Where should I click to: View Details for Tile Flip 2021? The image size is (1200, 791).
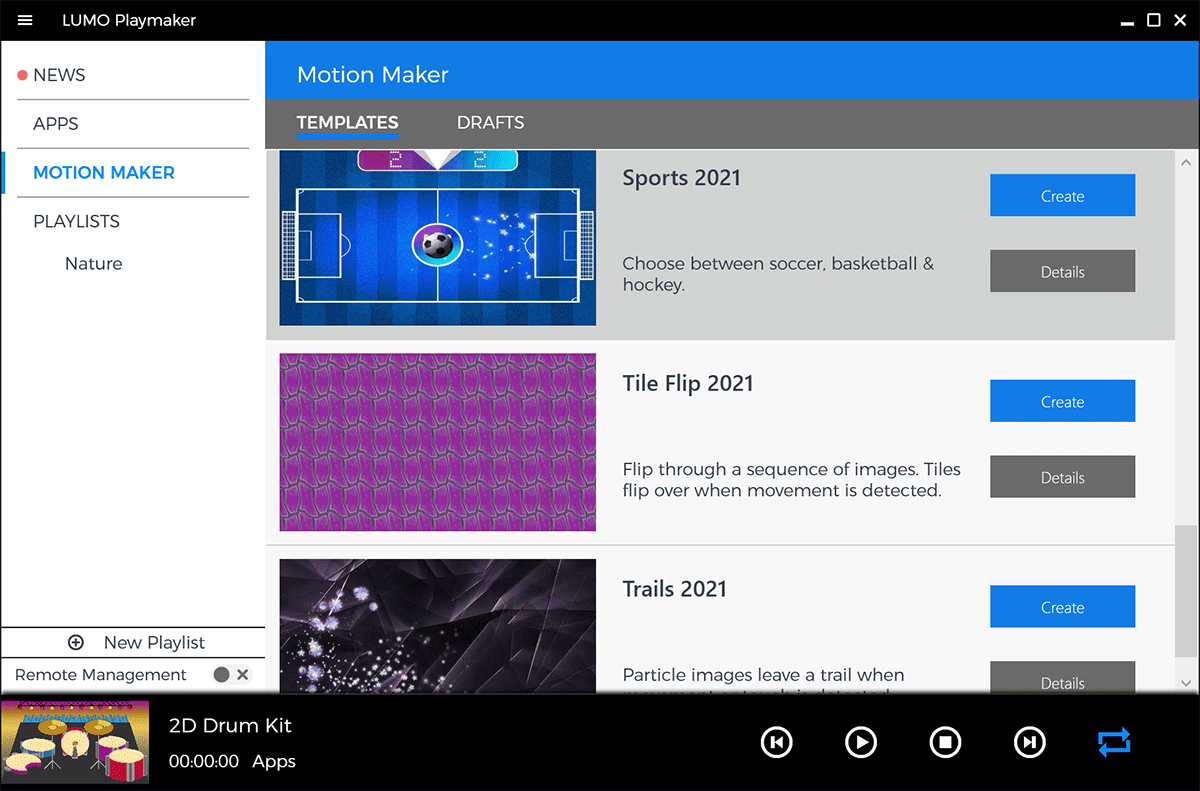(x=1062, y=477)
